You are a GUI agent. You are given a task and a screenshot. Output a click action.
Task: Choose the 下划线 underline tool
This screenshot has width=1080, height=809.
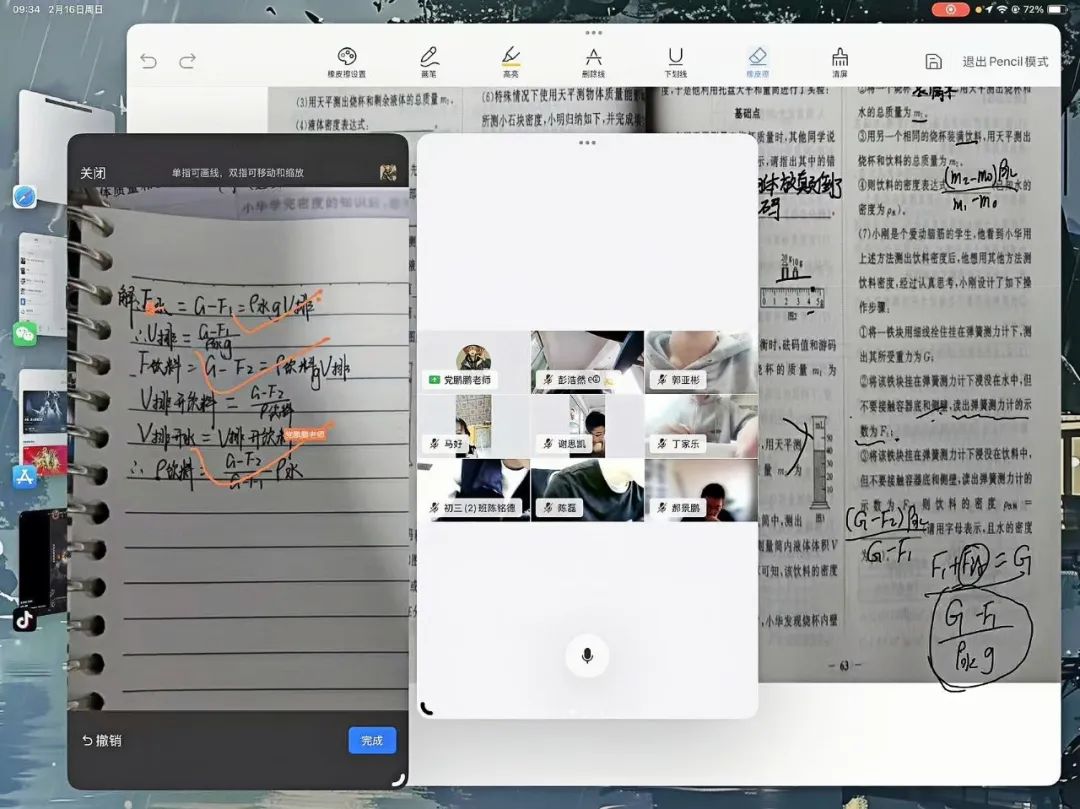676,62
